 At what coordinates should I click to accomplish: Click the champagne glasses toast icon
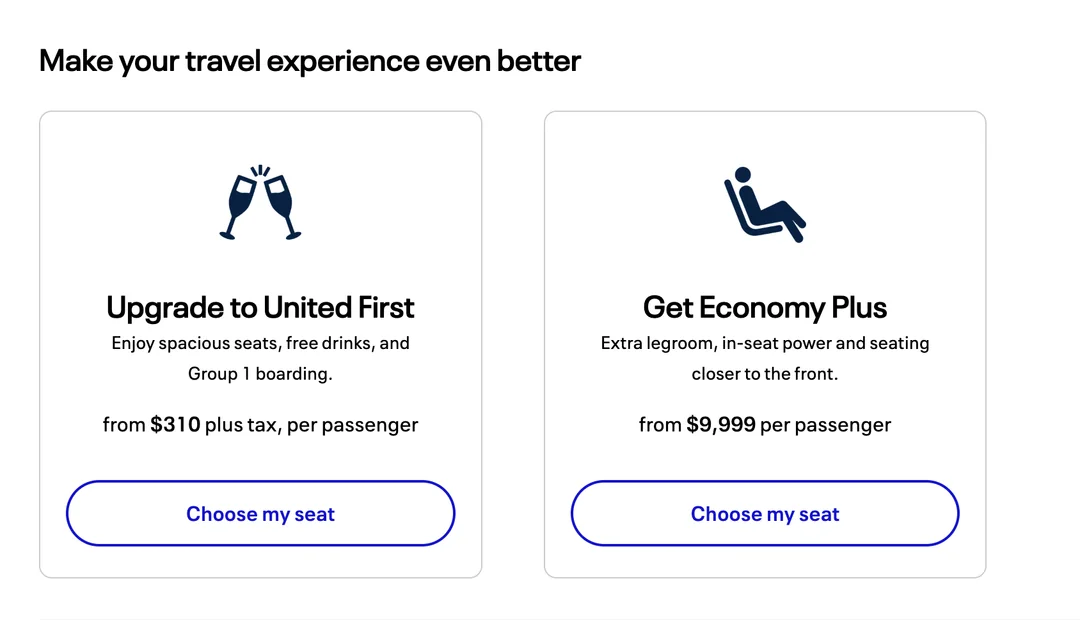click(x=260, y=203)
